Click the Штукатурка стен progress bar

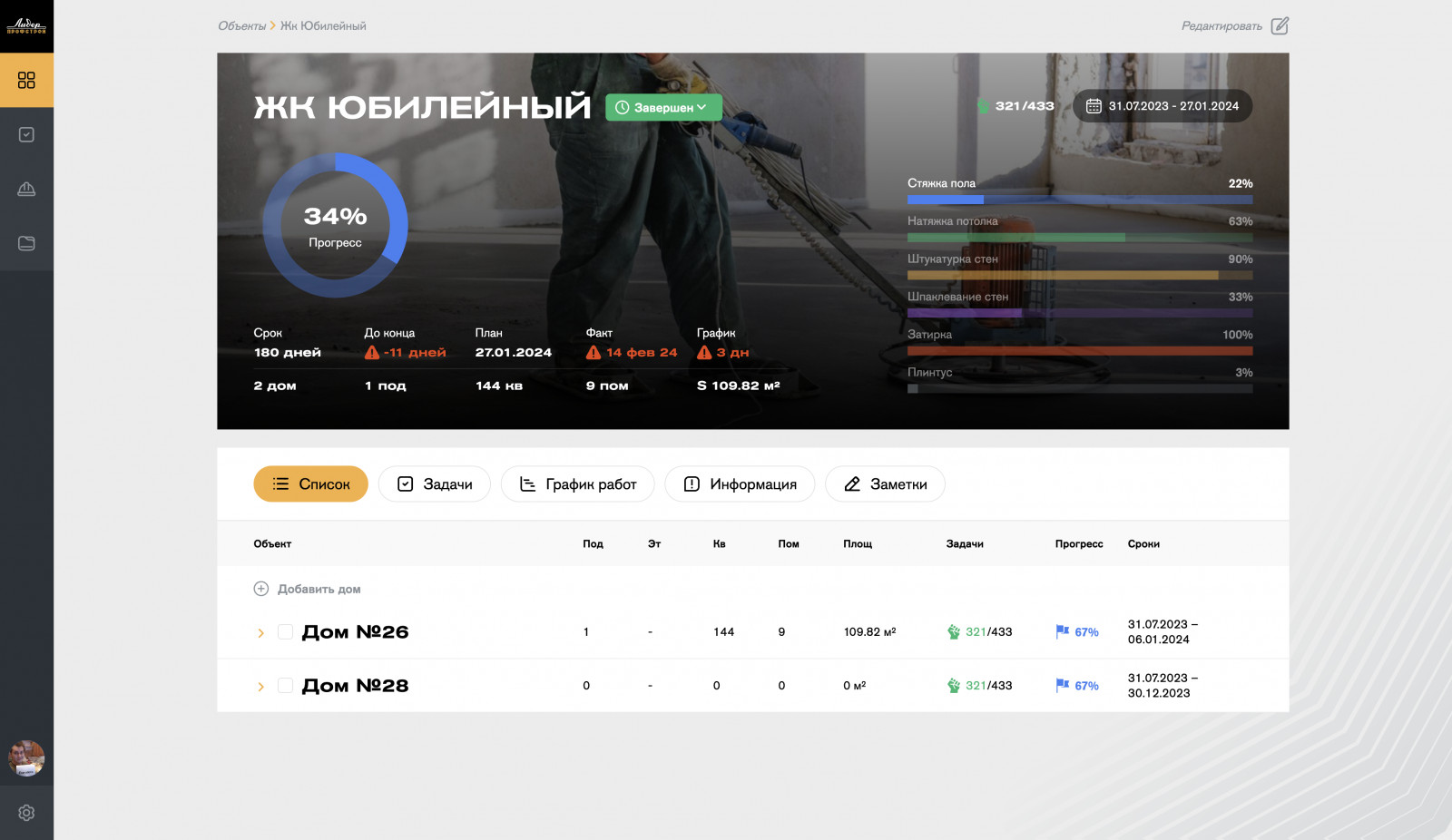point(1080,275)
